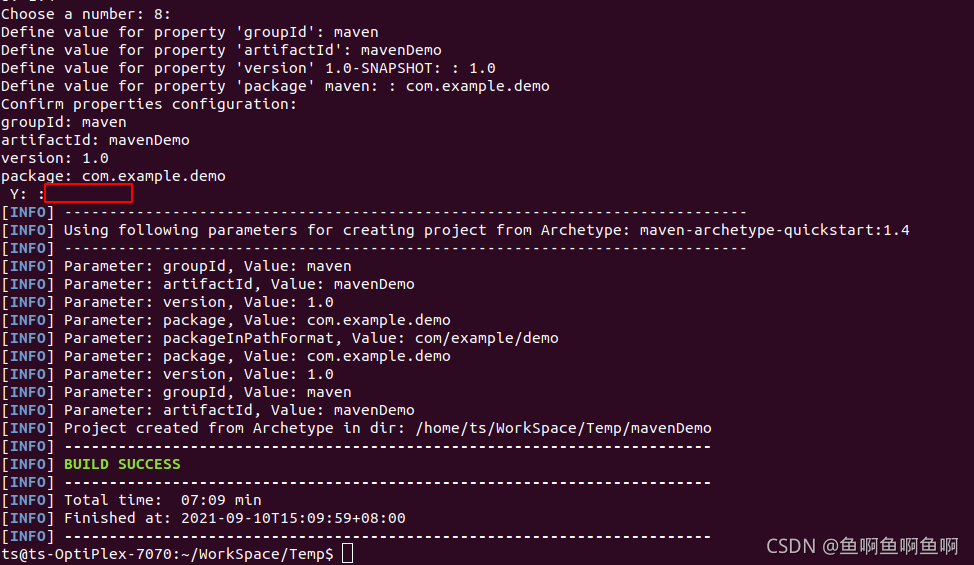Viewport: 974px width, 565px height.
Task: Click the CSDN watermark text
Action: [x=862, y=546]
